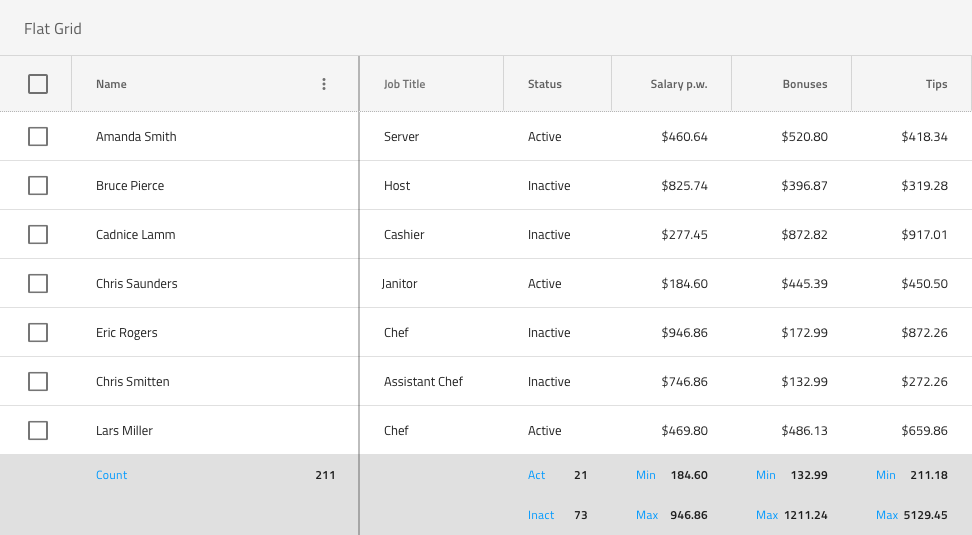Tick the Cadnice Lamm row checkbox
The width and height of the screenshot is (972, 535).
coord(38,235)
